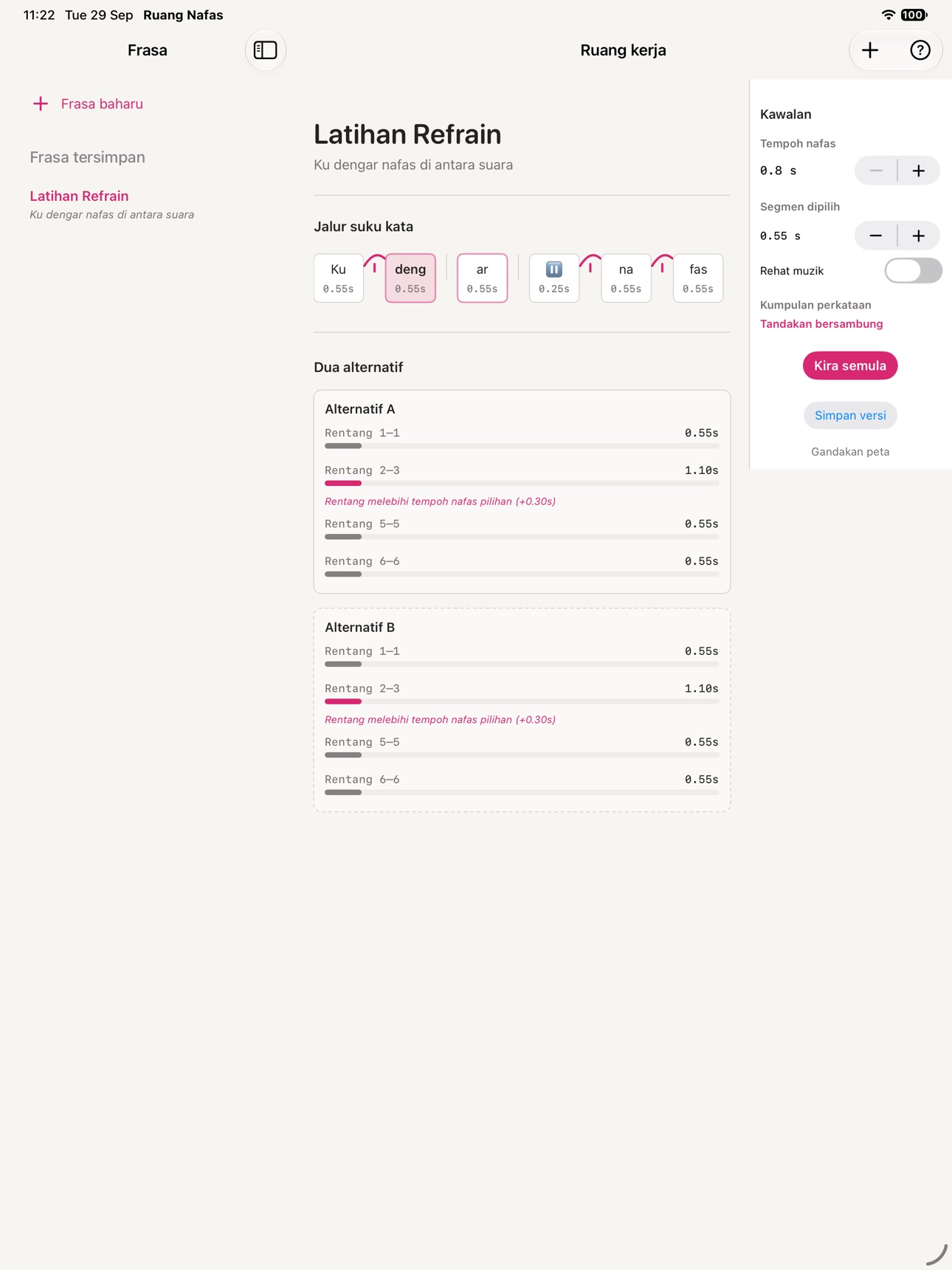Select the syllable chip "na"
This screenshot has height=1270, width=952.
pos(627,278)
